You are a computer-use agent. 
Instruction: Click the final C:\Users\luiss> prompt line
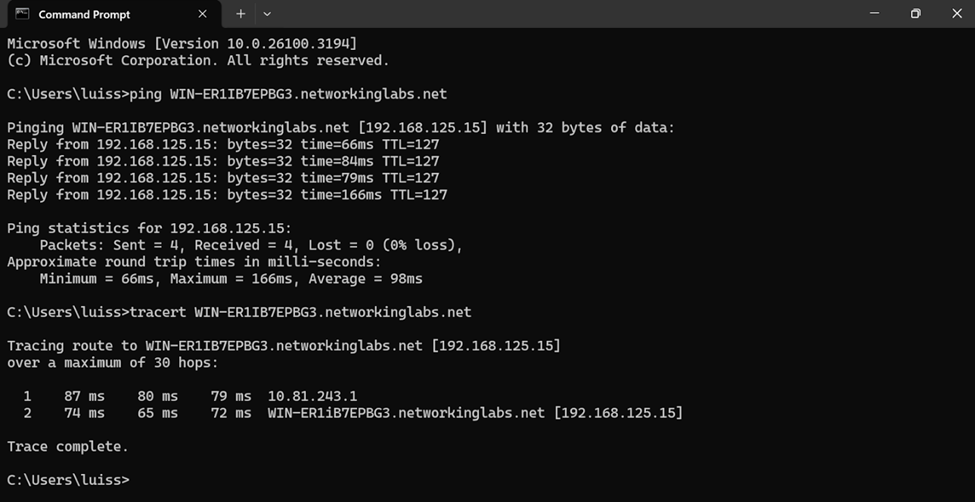[68, 480]
